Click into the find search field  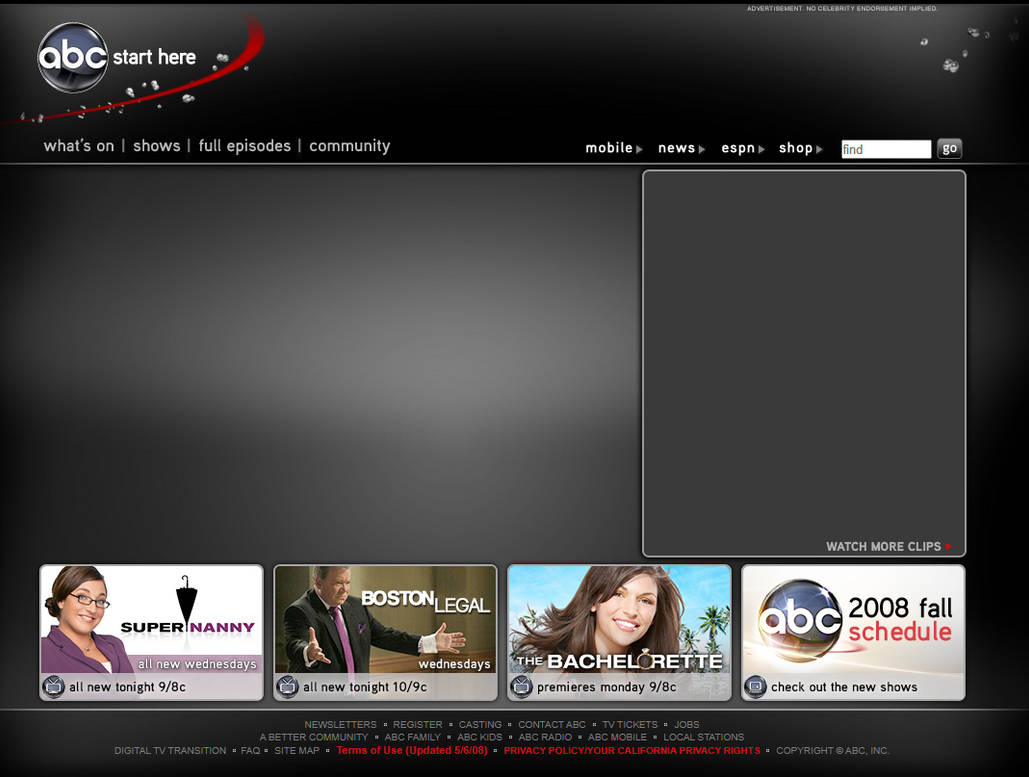pos(886,149)
